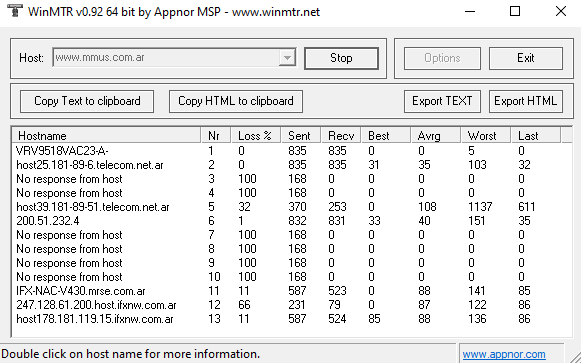Click Loss value 32 for hop 5
The height and width of the screenshot is (363, 581).
click(x=244, y=207)
